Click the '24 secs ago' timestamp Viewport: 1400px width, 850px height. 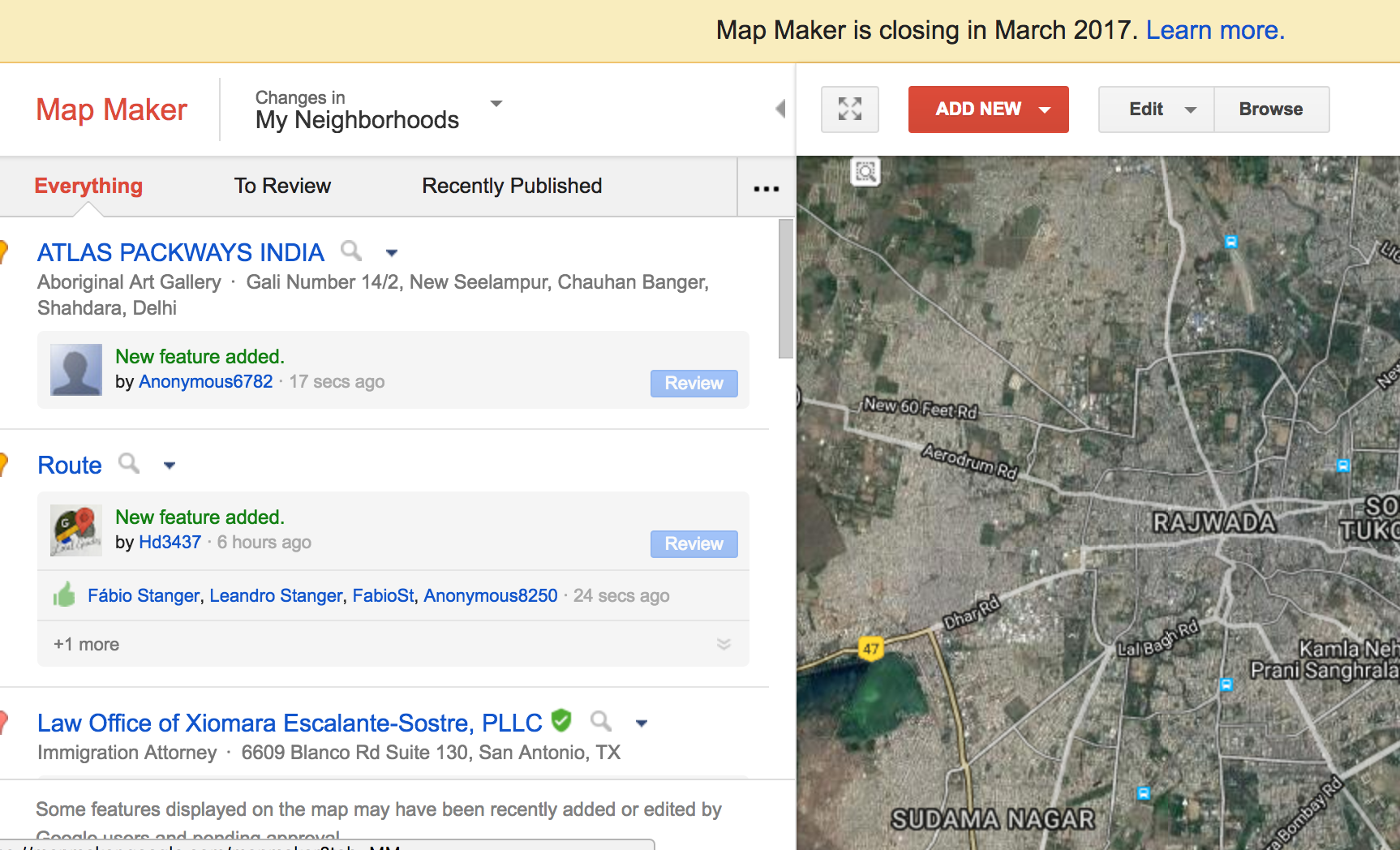click(x=621, y=595)
